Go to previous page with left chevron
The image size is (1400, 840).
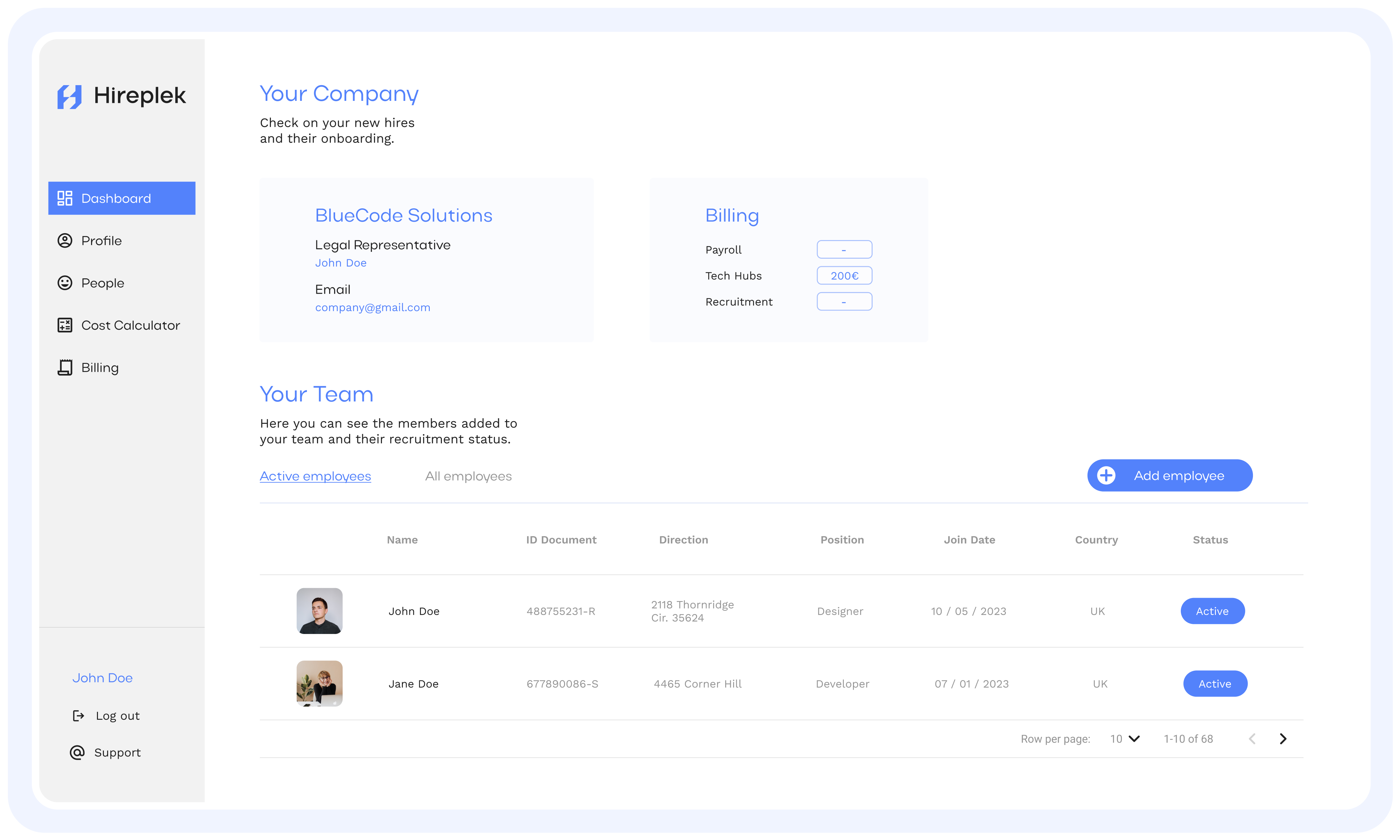[x=1252, y=739]
